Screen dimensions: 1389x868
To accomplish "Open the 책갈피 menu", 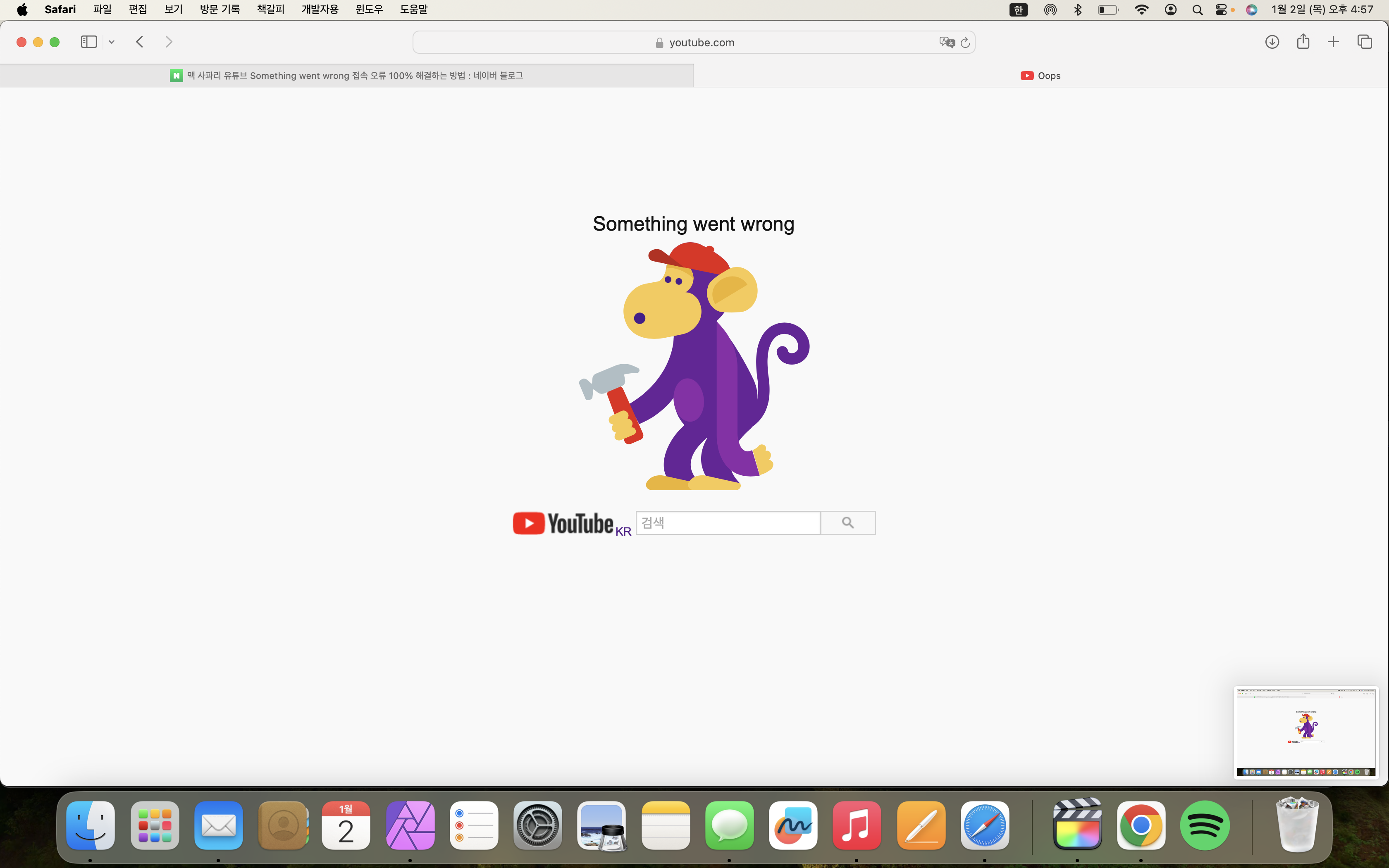I will coord(270,10).
